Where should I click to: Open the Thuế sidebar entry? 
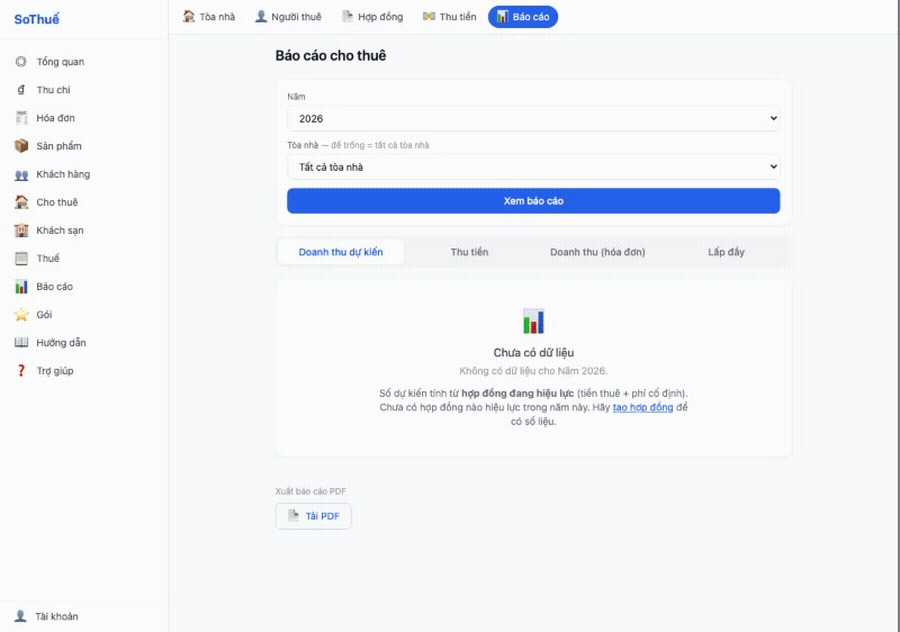(x=84, y=258)
